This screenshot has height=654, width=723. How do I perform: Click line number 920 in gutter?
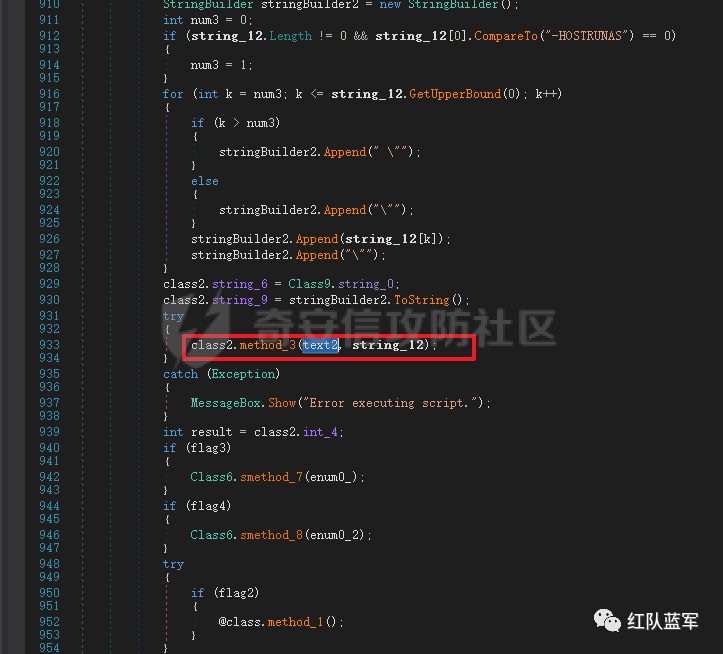(x=49, y=152)
